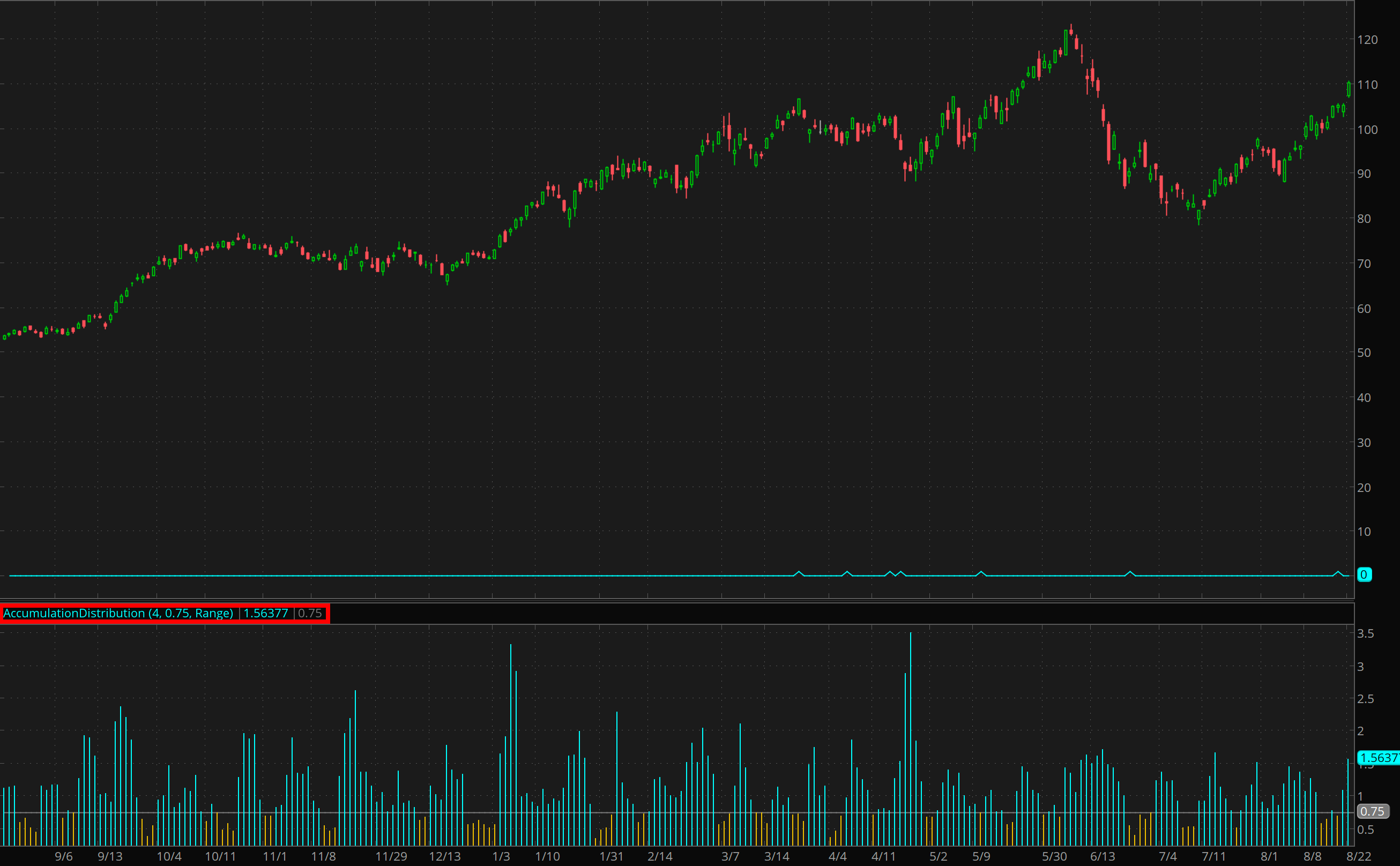Click the 0.75 value in study header
The height and width of the screenshot is (866, 1400).
(x=310, y=614)
